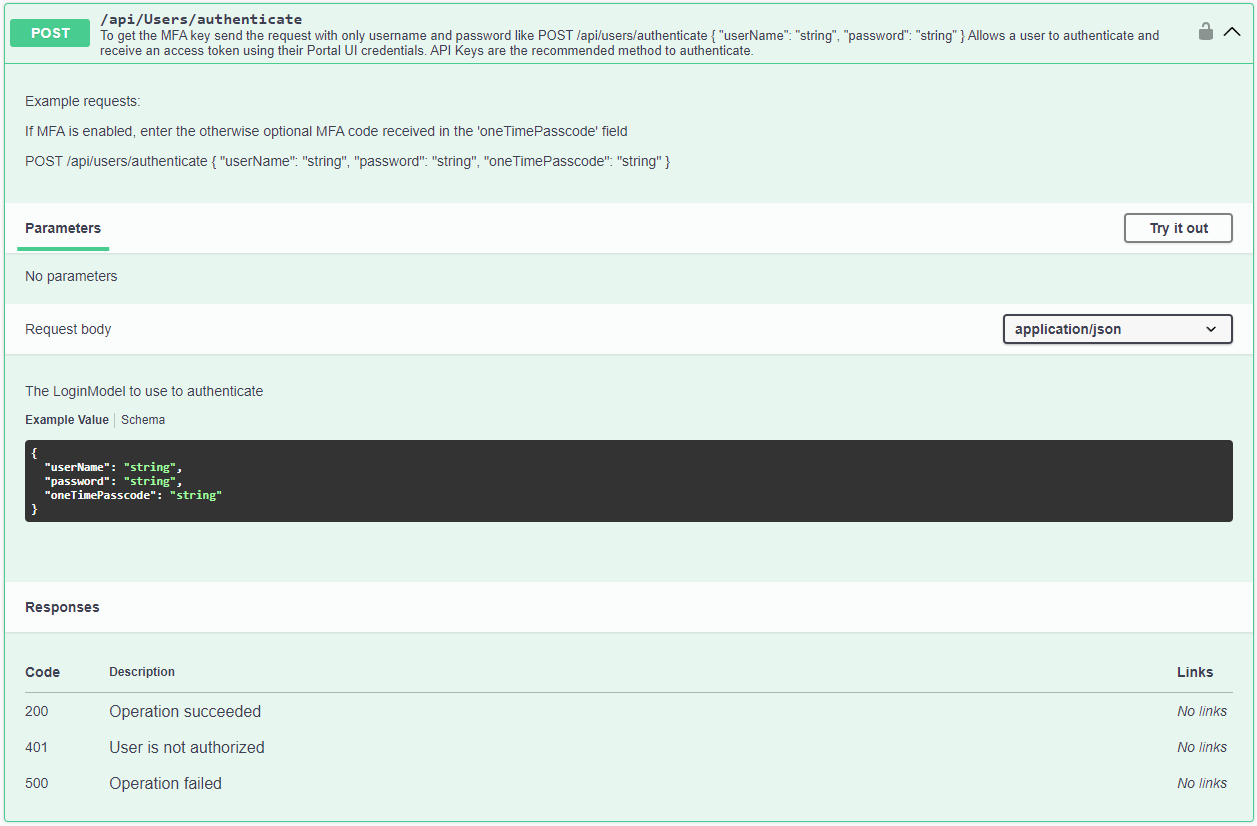Switch to the Schema view
Image resolution: width=1257 pixels, height=826 pixels.
(143, 420)
